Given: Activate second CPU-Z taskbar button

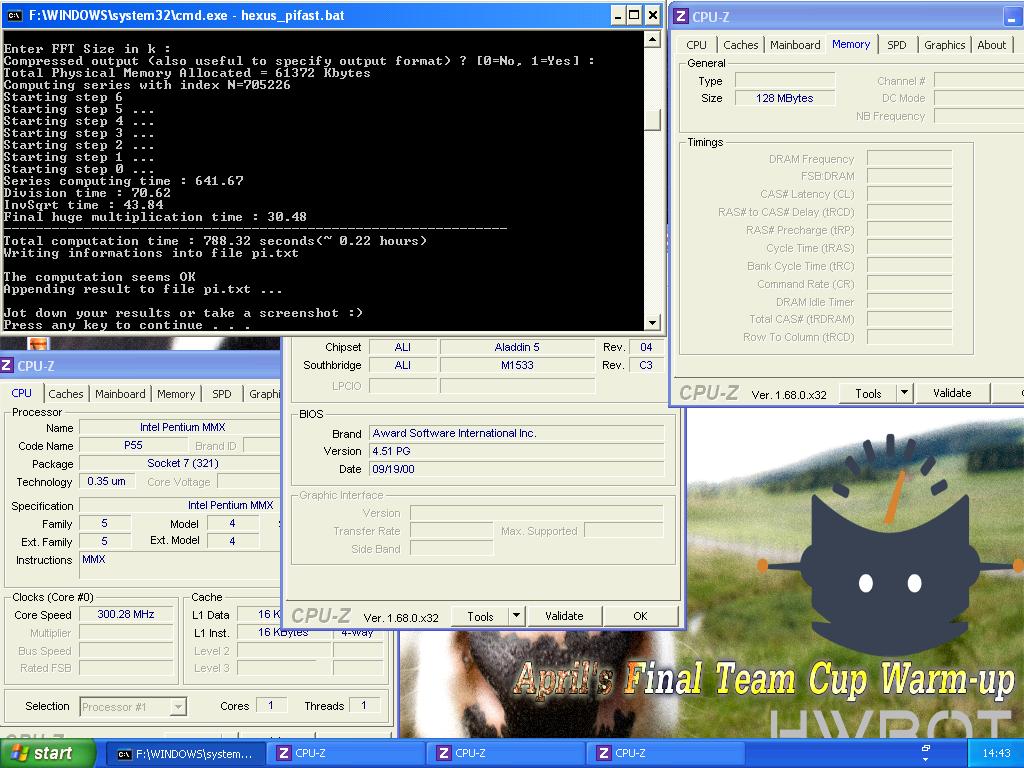Looking at the screenshot, I should pos(507,754).
